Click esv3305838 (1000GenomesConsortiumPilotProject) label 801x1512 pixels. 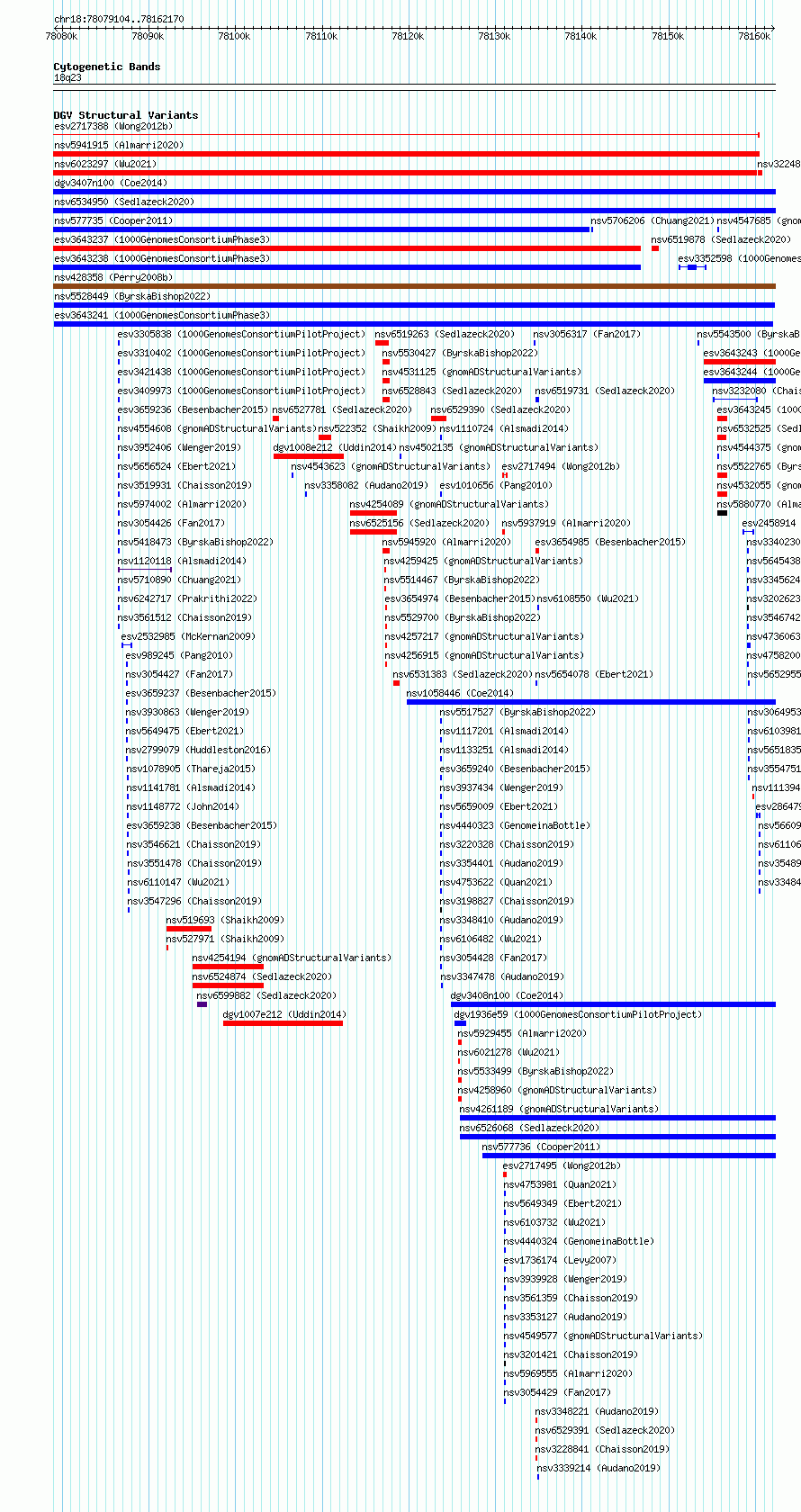242,334
